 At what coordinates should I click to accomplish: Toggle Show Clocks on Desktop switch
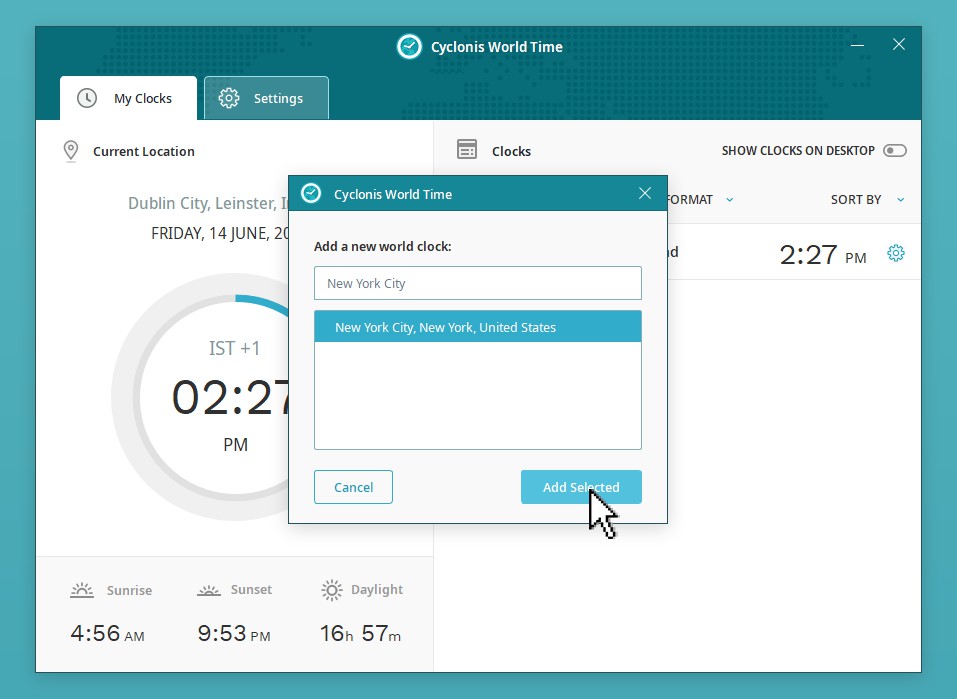[x=894, y=151]
